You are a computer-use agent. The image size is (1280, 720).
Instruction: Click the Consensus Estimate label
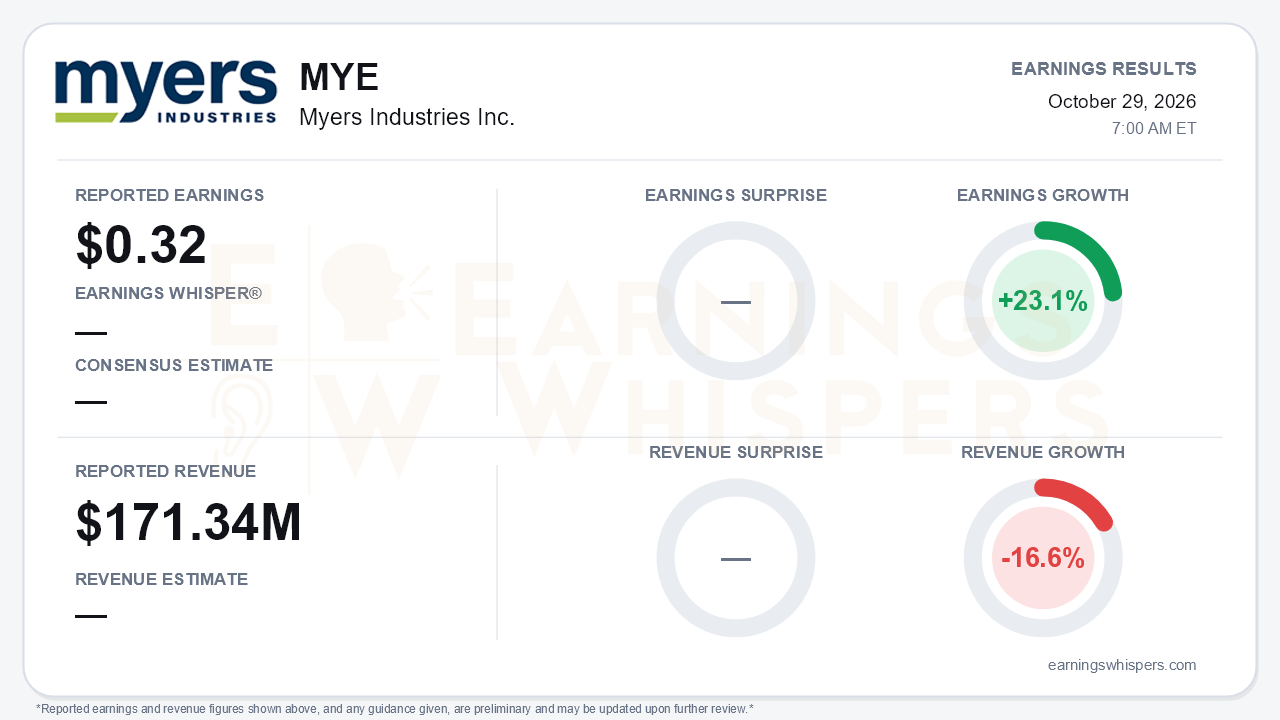point(174,366)
